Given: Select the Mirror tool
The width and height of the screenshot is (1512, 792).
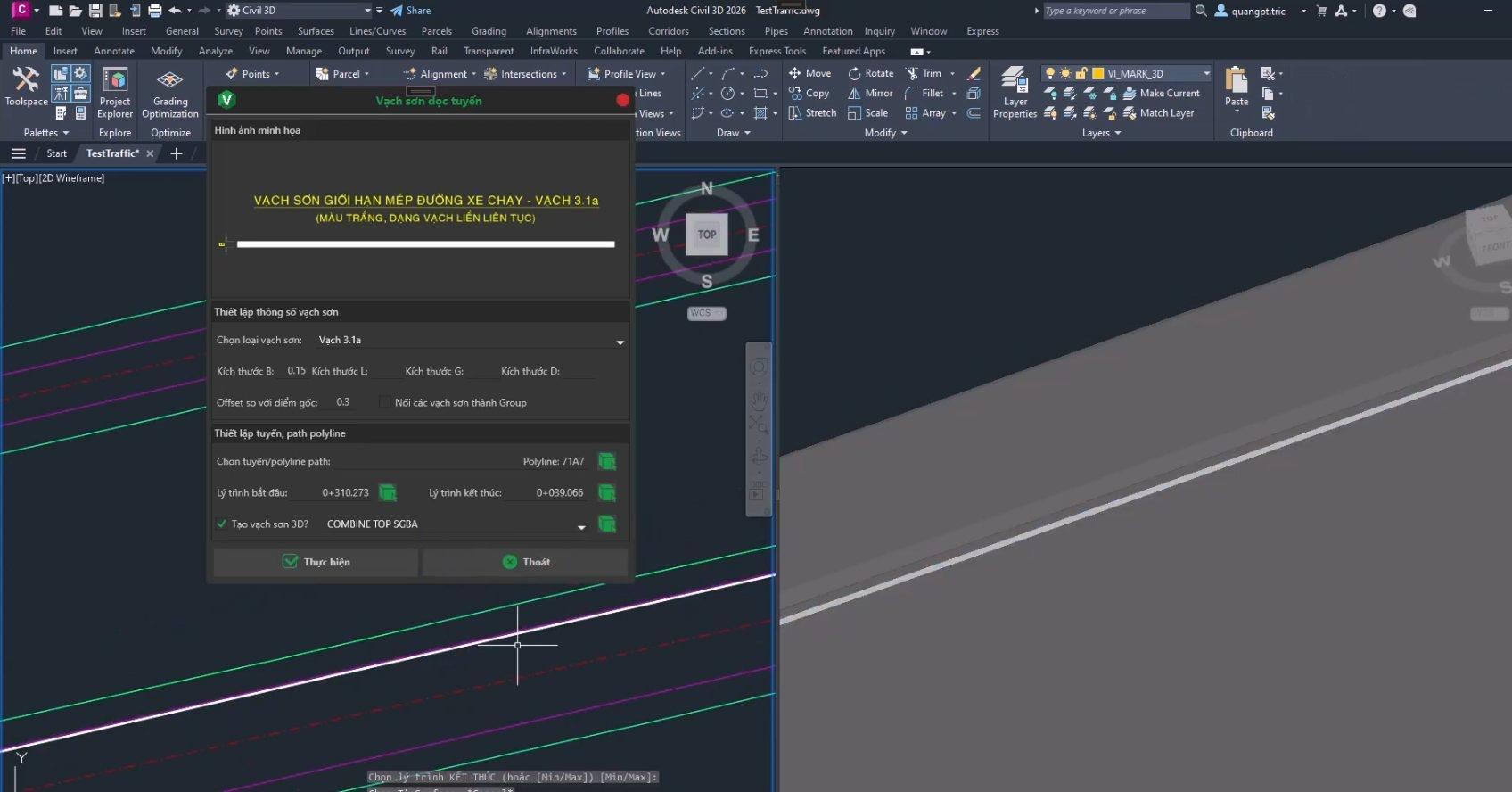Looking at the screenshot, I should [871, 93].
